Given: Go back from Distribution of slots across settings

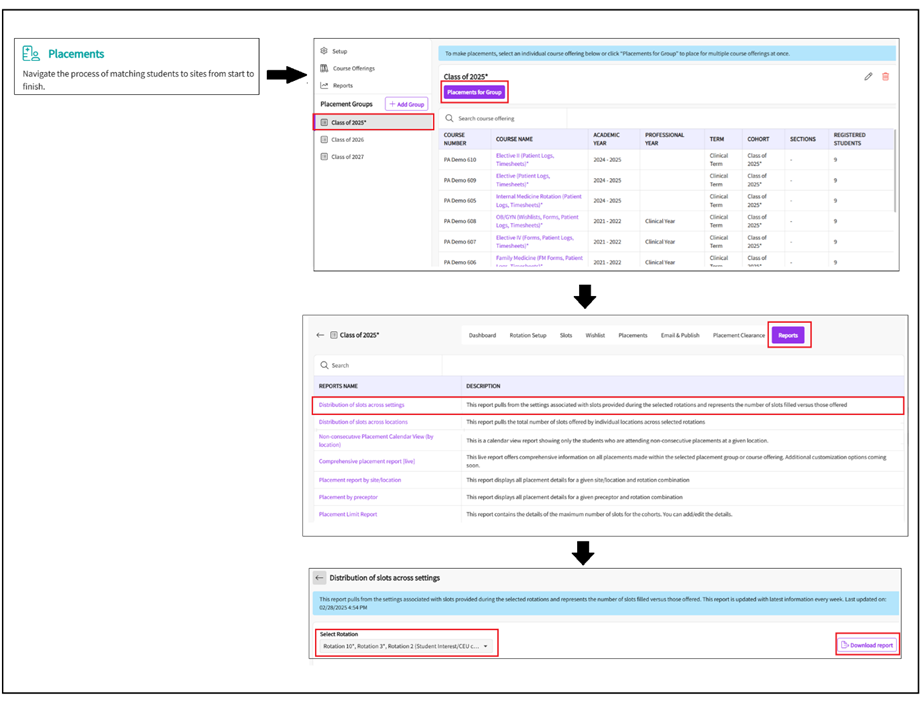Looking at the screenshot, I should point(319,578).
